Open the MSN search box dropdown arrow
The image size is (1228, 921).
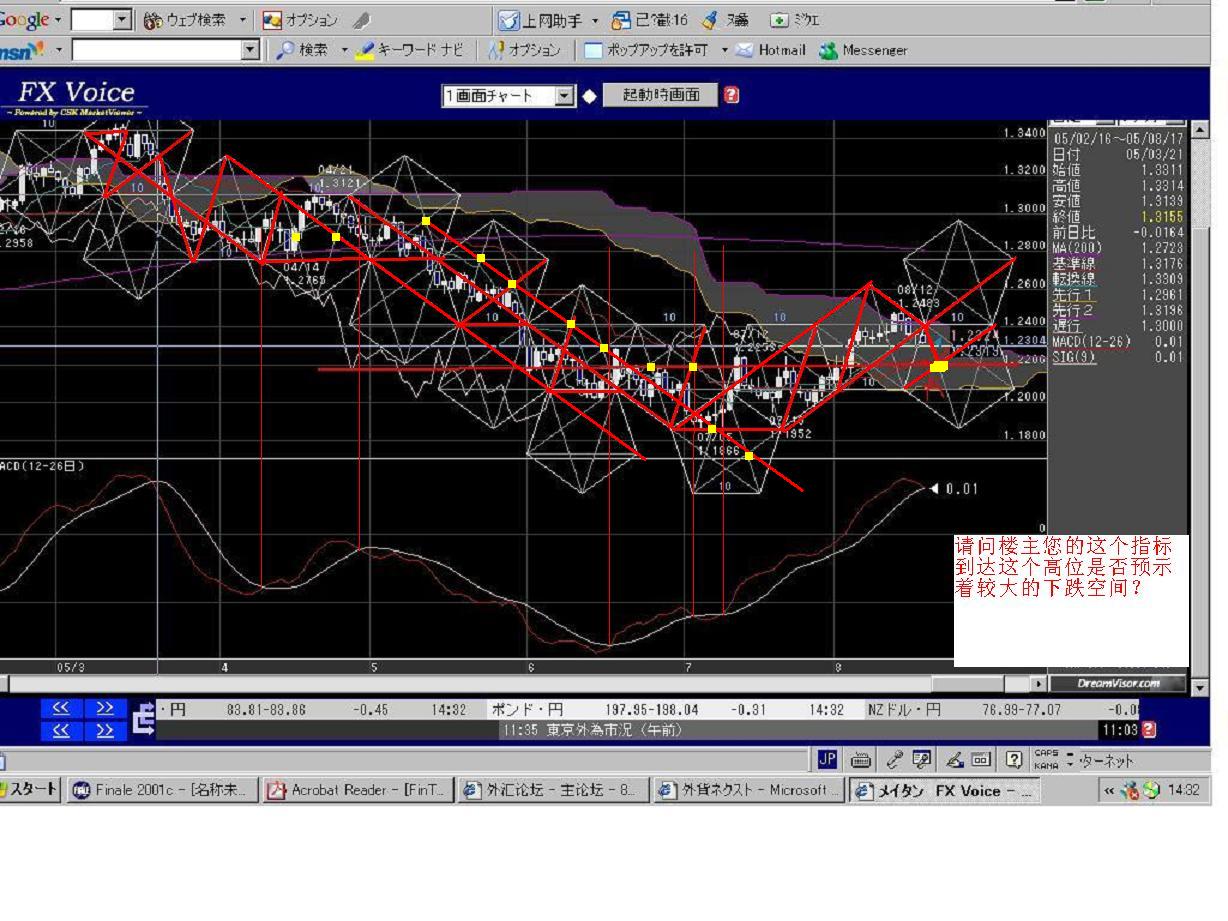251,50
